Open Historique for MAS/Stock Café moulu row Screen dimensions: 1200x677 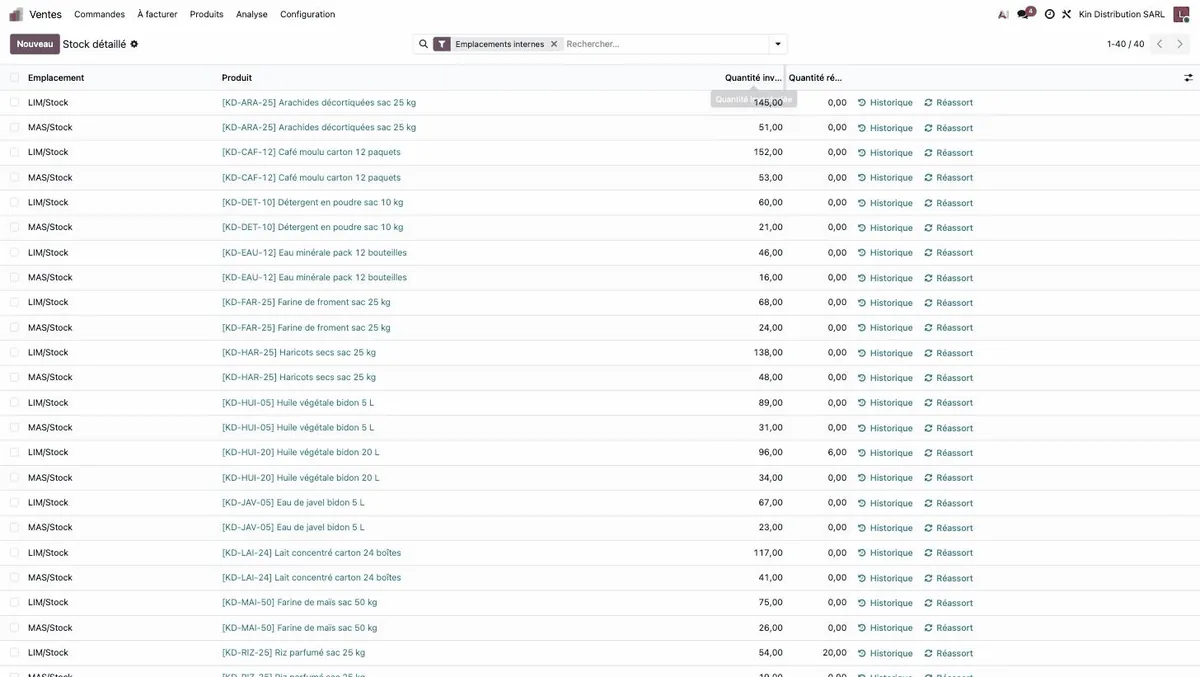[x=885, y=178]
